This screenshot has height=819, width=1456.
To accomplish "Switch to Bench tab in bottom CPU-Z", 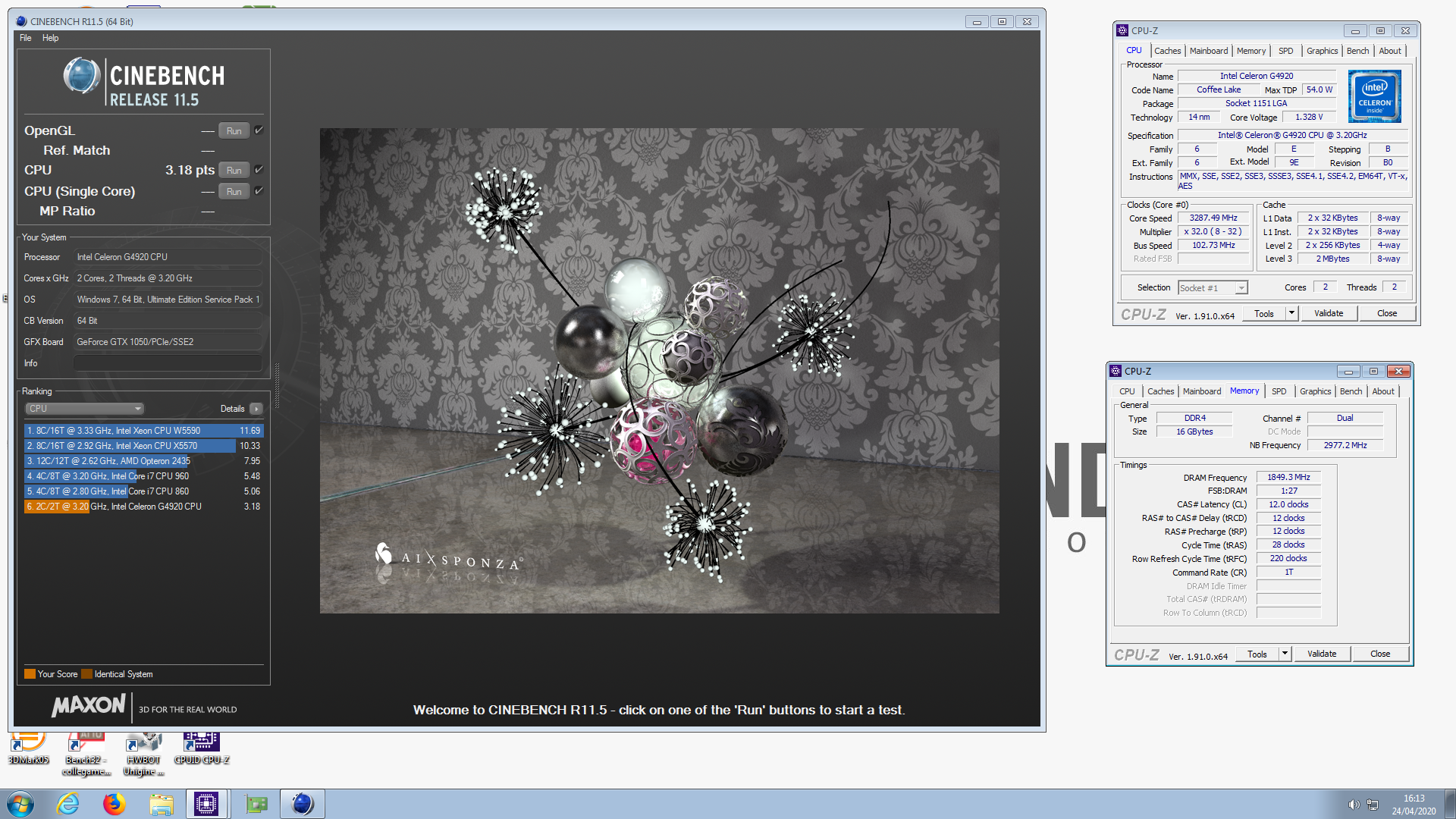I will (1351, 391).
